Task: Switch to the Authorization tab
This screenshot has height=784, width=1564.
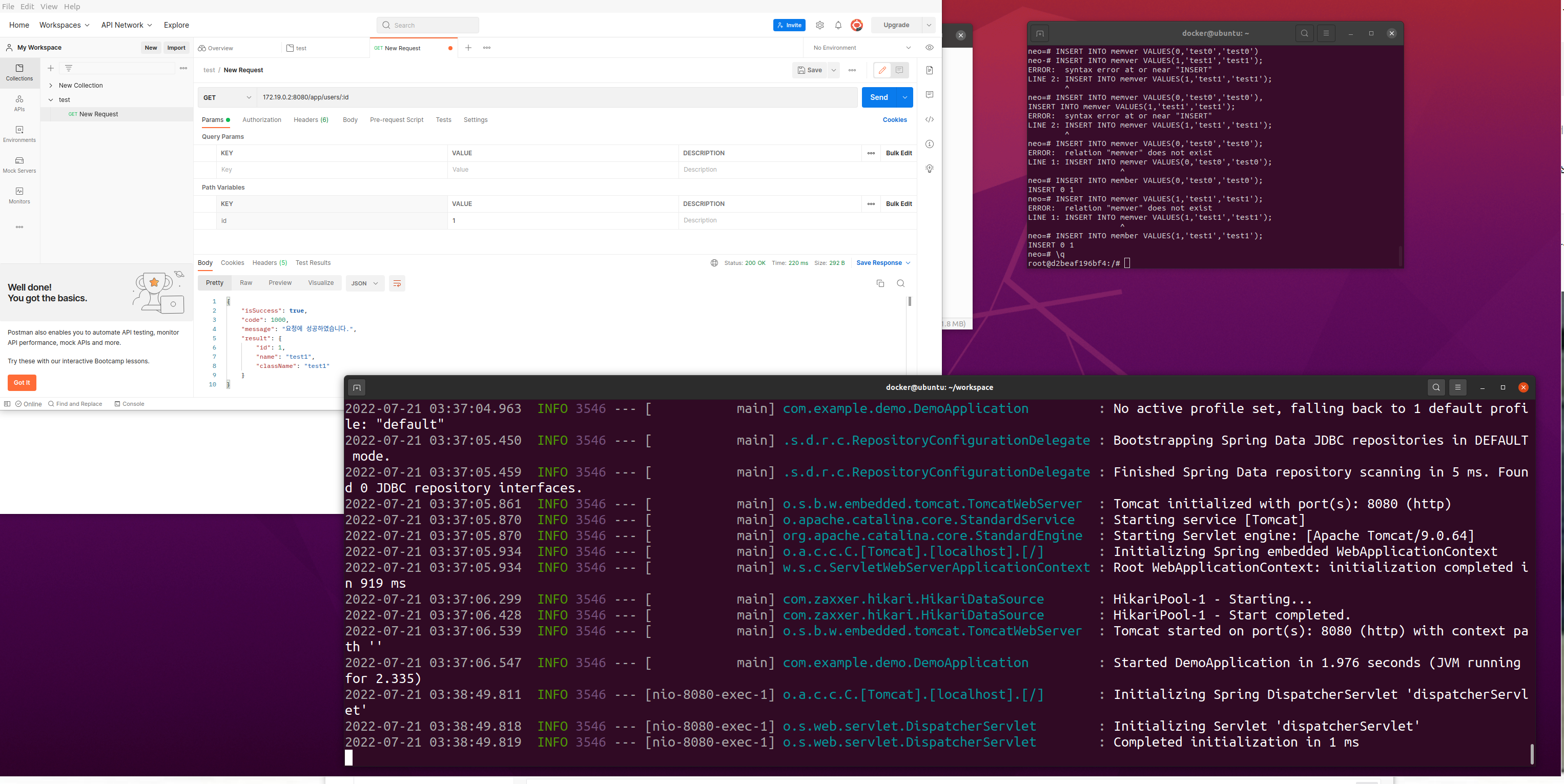Action: pyautogui.click(x=262, y=119)
